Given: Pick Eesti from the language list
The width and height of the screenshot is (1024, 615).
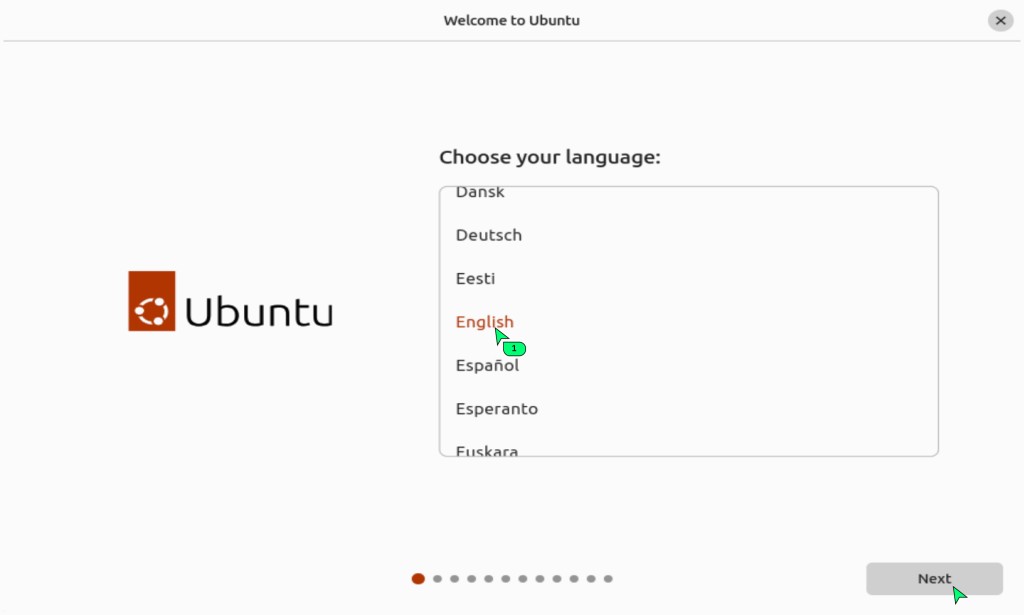Looking at the screenshot, I should (475, 279).
